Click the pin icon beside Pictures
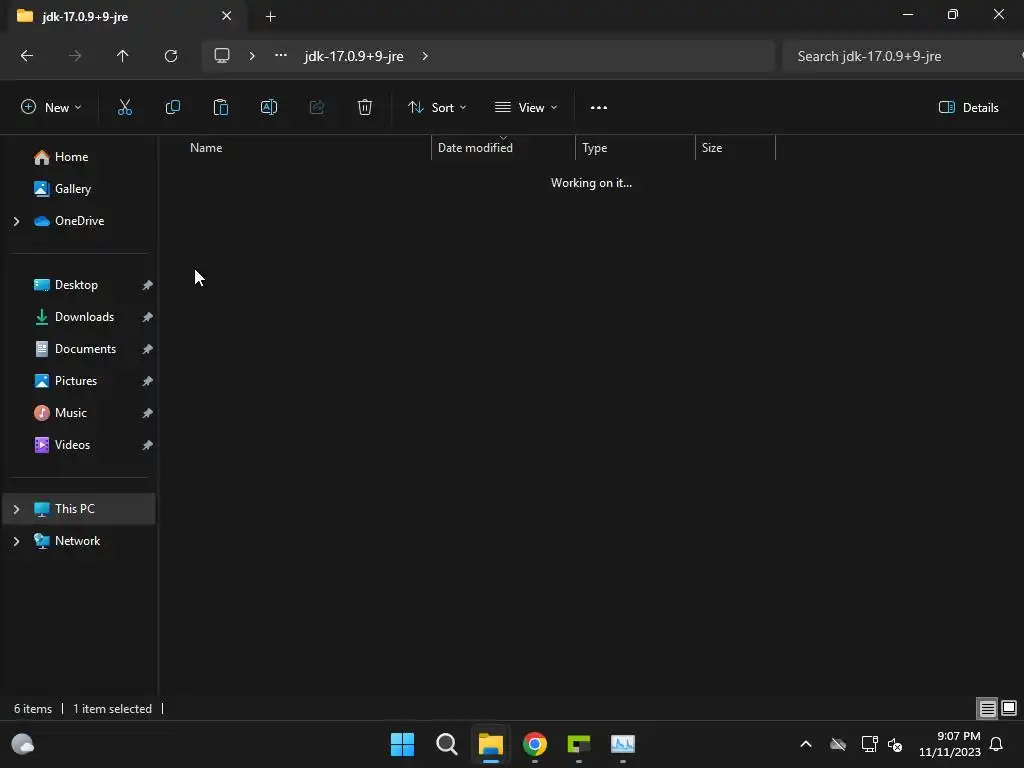The image size is (1024, 768). click(148, 381)
